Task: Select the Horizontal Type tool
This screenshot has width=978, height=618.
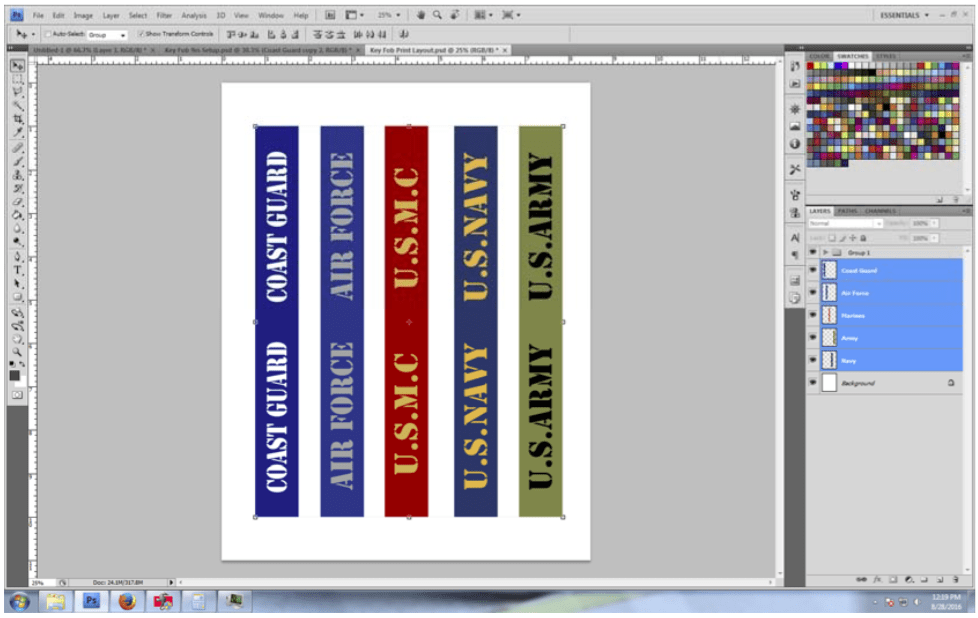Action: [17, 270]
